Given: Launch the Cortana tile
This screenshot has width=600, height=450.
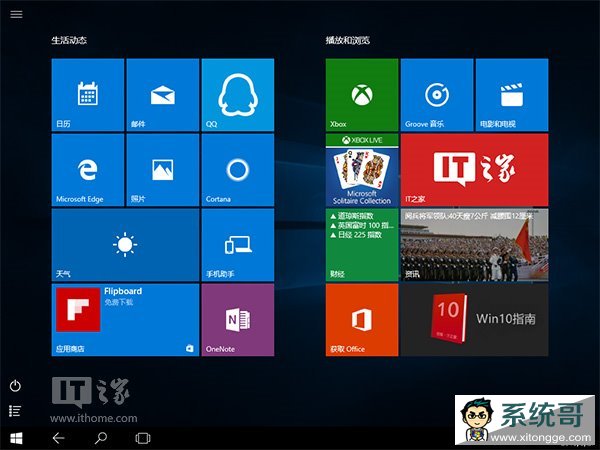Looking at the screenshot, I should click(x=238, y=170).
